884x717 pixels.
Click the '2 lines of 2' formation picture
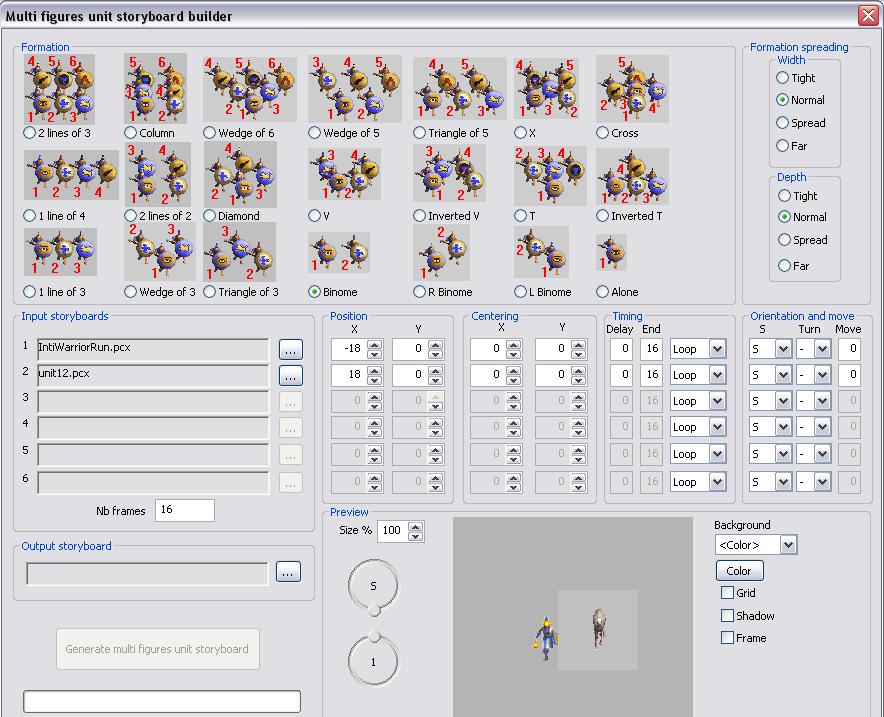158,174
